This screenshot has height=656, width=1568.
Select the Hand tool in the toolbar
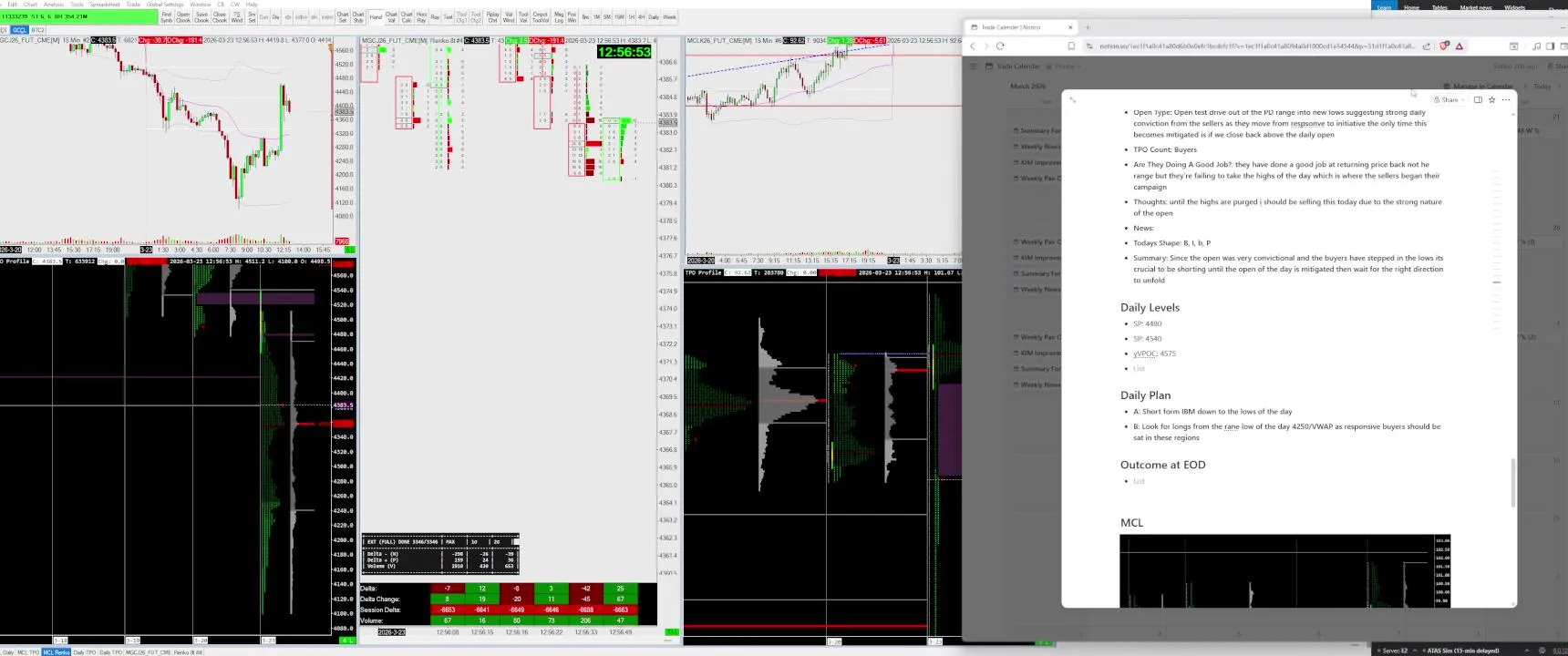376,17
